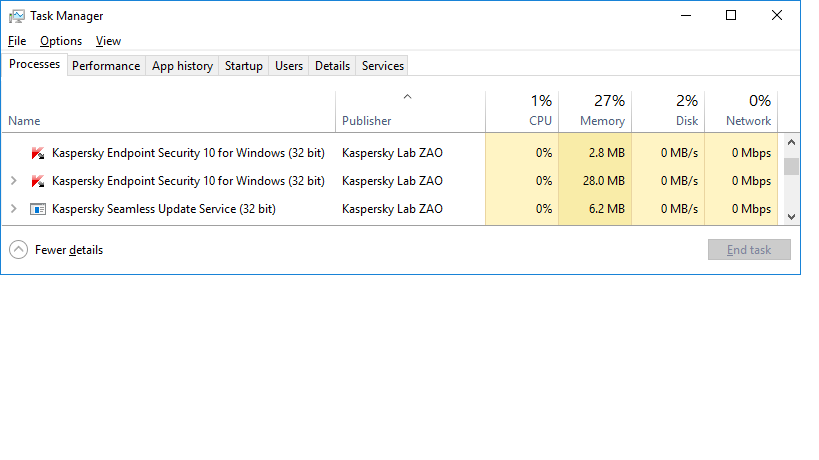
Task: Expand the Kaspersky Seamless Update Service process
Action: point(13,209)
